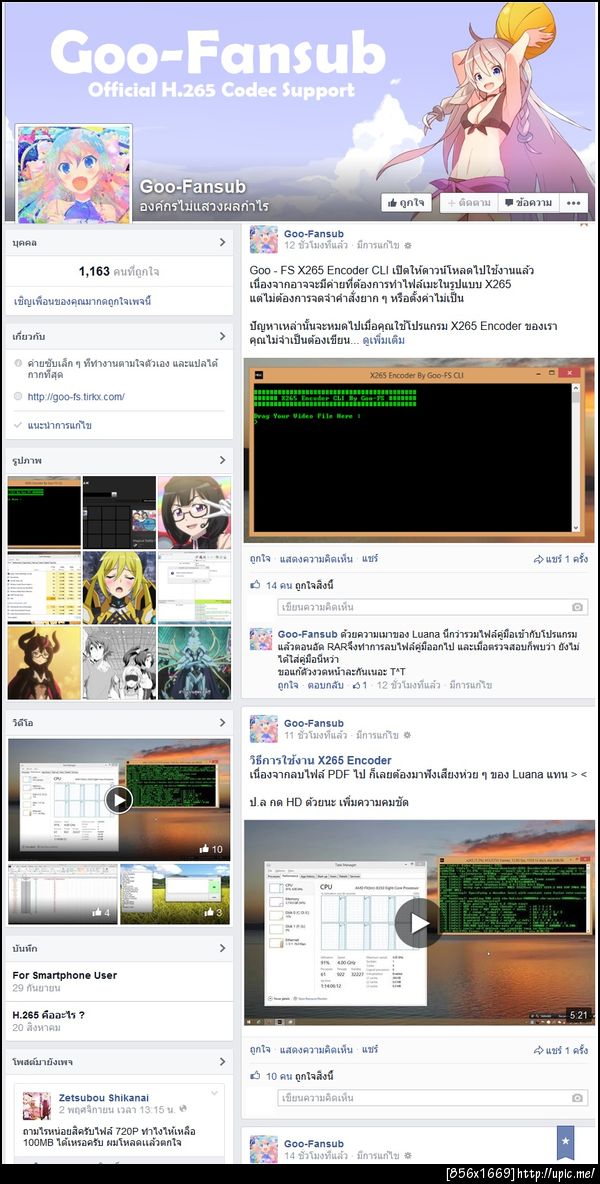Open the '1,163 คนที่ถูกใจ' like count
This screenshot has height=1184, width=600.
(x=119, y=270)
